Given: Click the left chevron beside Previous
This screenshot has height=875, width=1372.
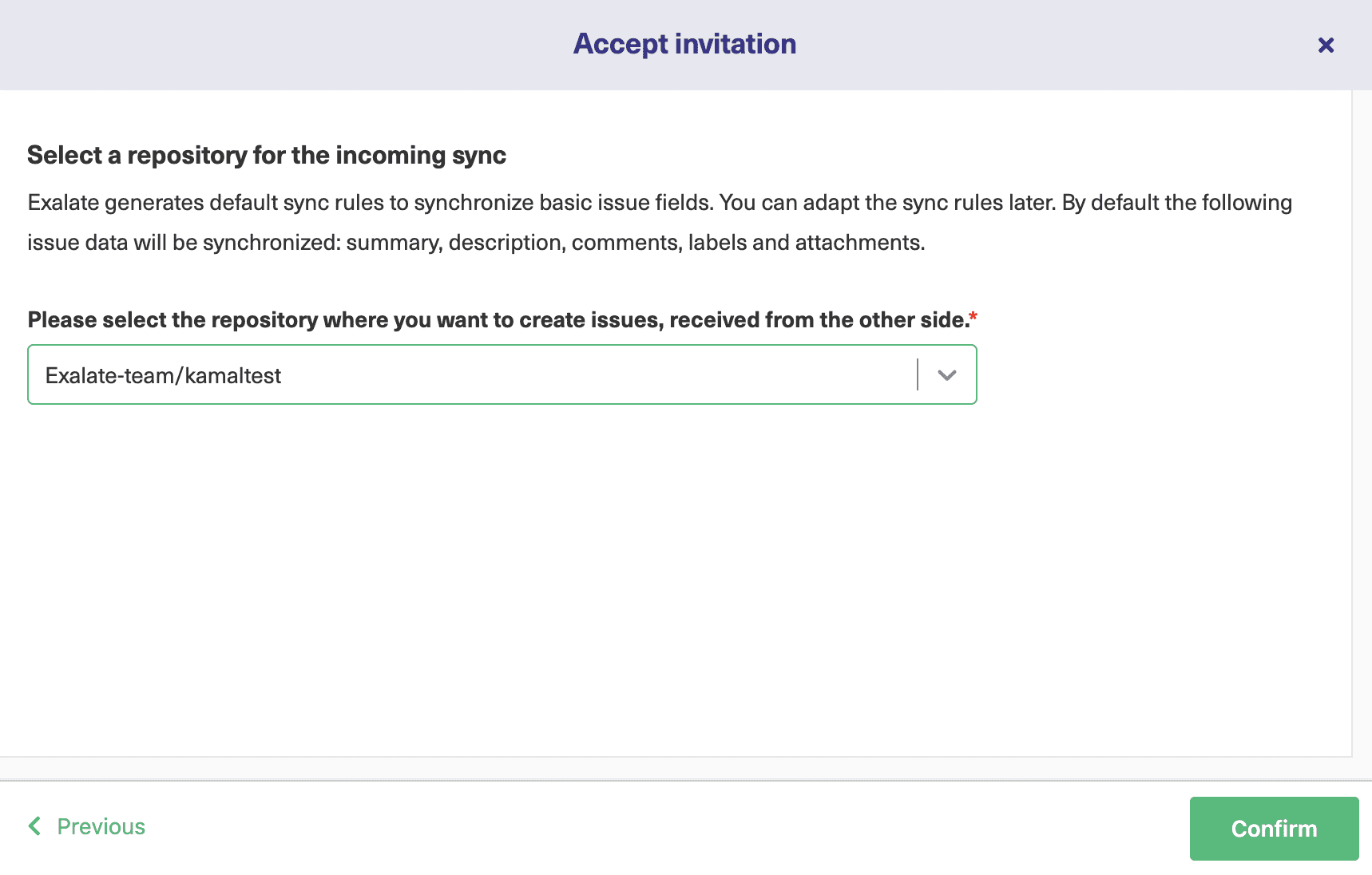Looking at the screenshot, I should tap(34, 826).
